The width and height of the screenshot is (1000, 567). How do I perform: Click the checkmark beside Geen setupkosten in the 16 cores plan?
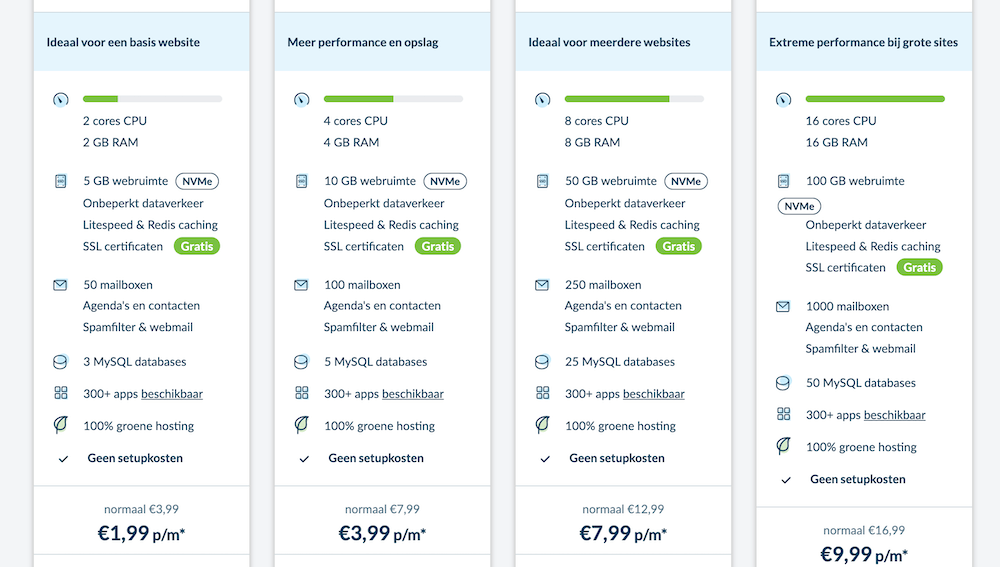786,480
